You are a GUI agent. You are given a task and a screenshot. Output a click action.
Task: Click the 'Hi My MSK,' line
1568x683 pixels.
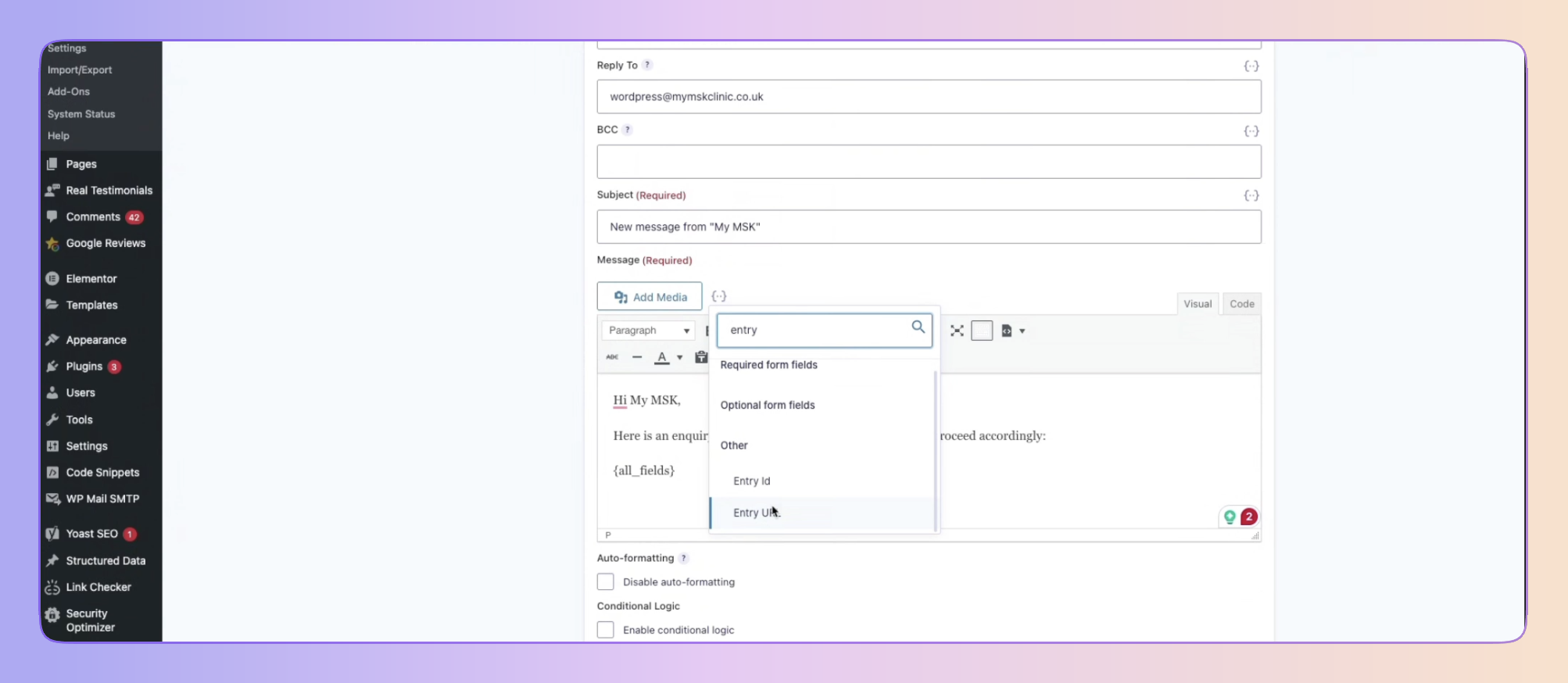(647, 400)
